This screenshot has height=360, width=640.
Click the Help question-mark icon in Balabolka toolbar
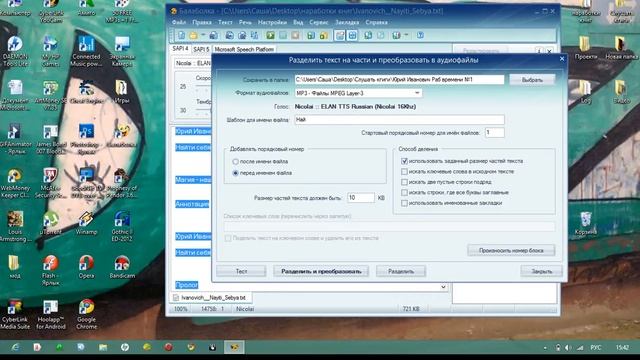click(420, 36)
